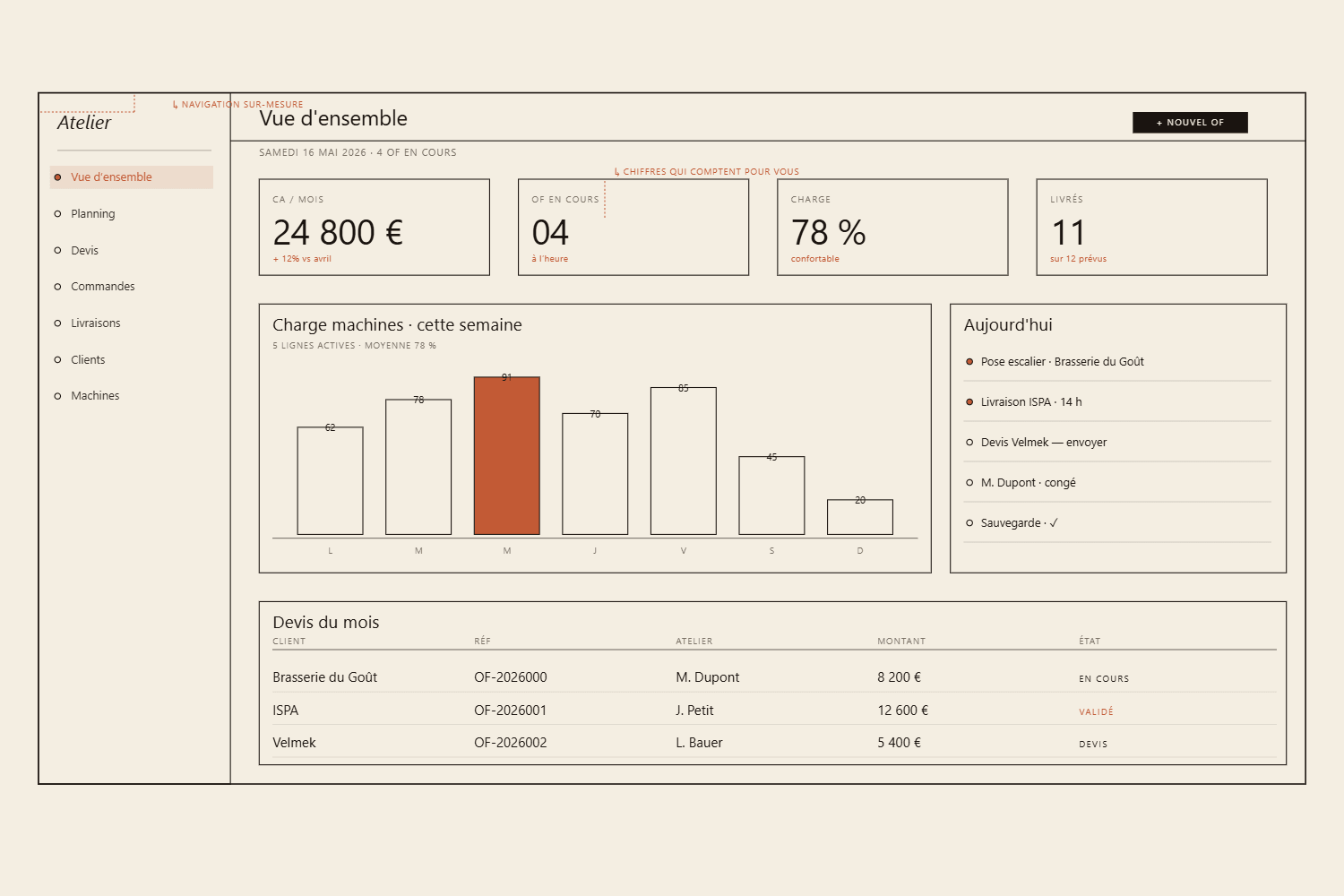The width and height of the screenshot is (1344, 896).
Task: Select the highlighted Wednesday bar at 91
Action: point(507,456)
